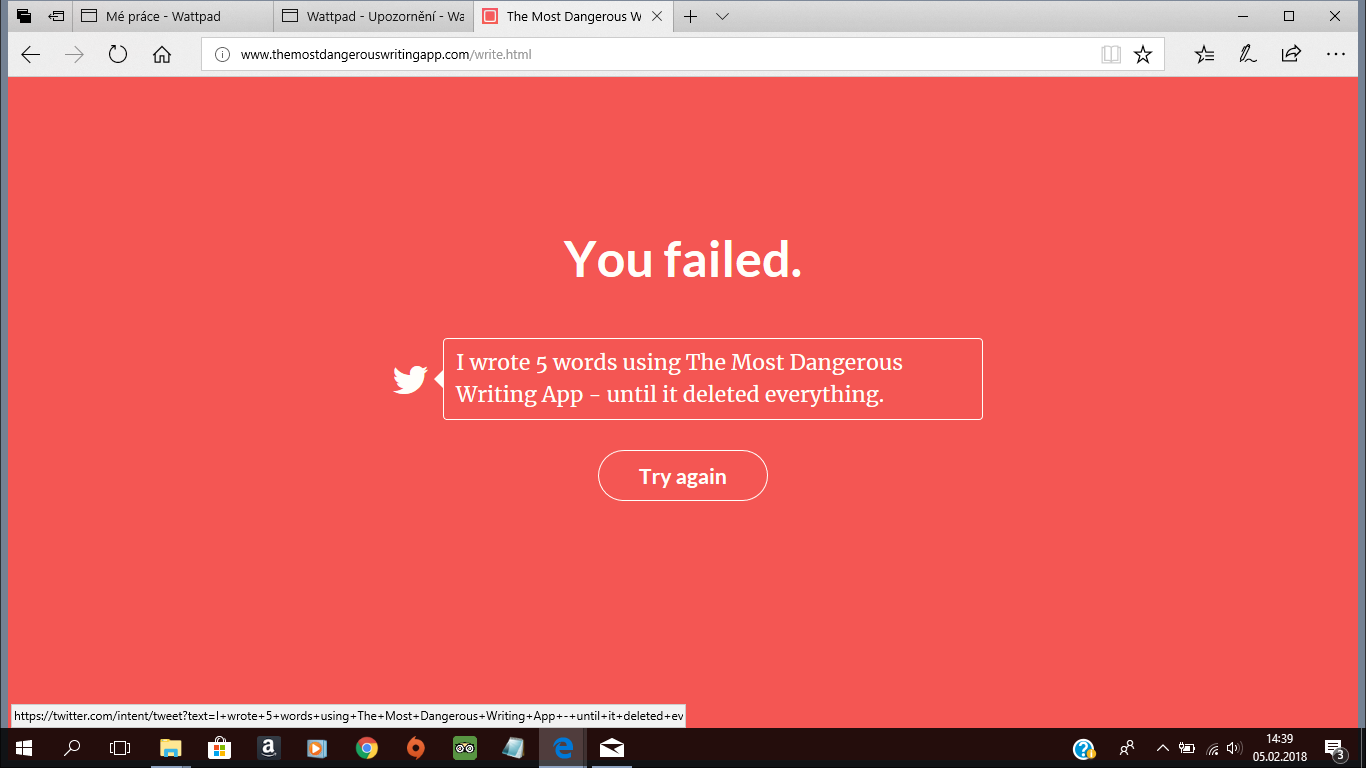Show hidden system tray icons
Screen dimensions: 1366x768
pos(1162,747)
